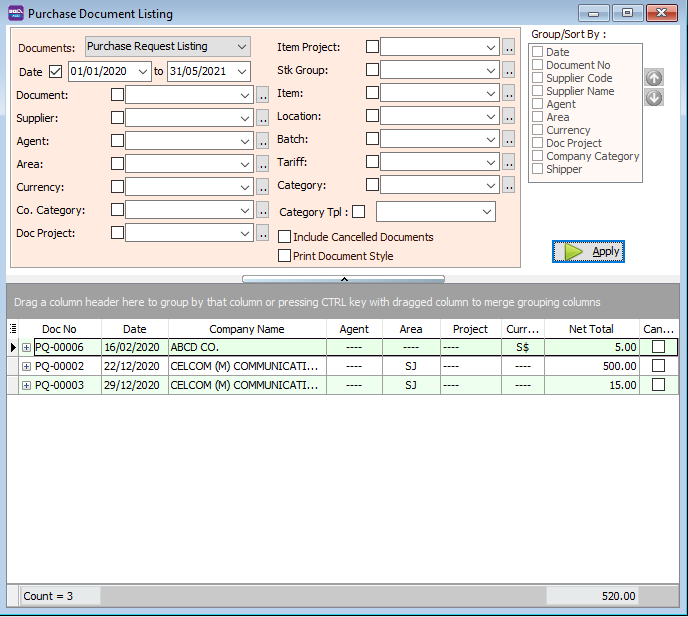Click the Doc Project lookup ellipsis button

263,233
